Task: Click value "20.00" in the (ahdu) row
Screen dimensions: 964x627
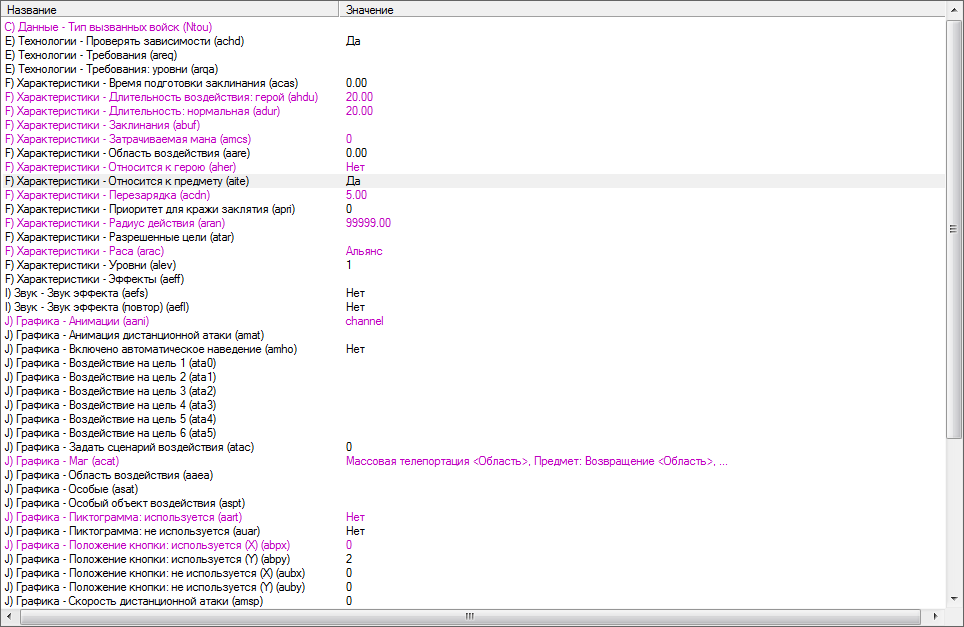Action: [x=359, y=97]
